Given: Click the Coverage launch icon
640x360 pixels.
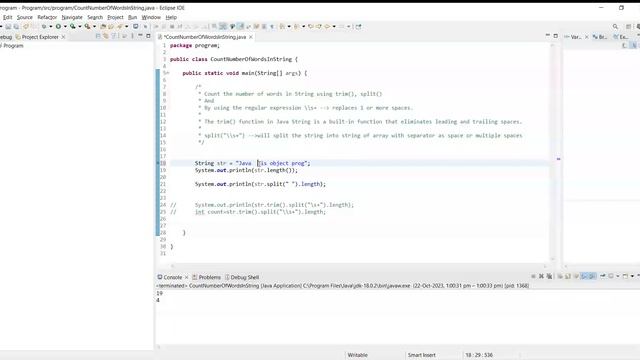Looking at the screenshot, I should (73, 27).
